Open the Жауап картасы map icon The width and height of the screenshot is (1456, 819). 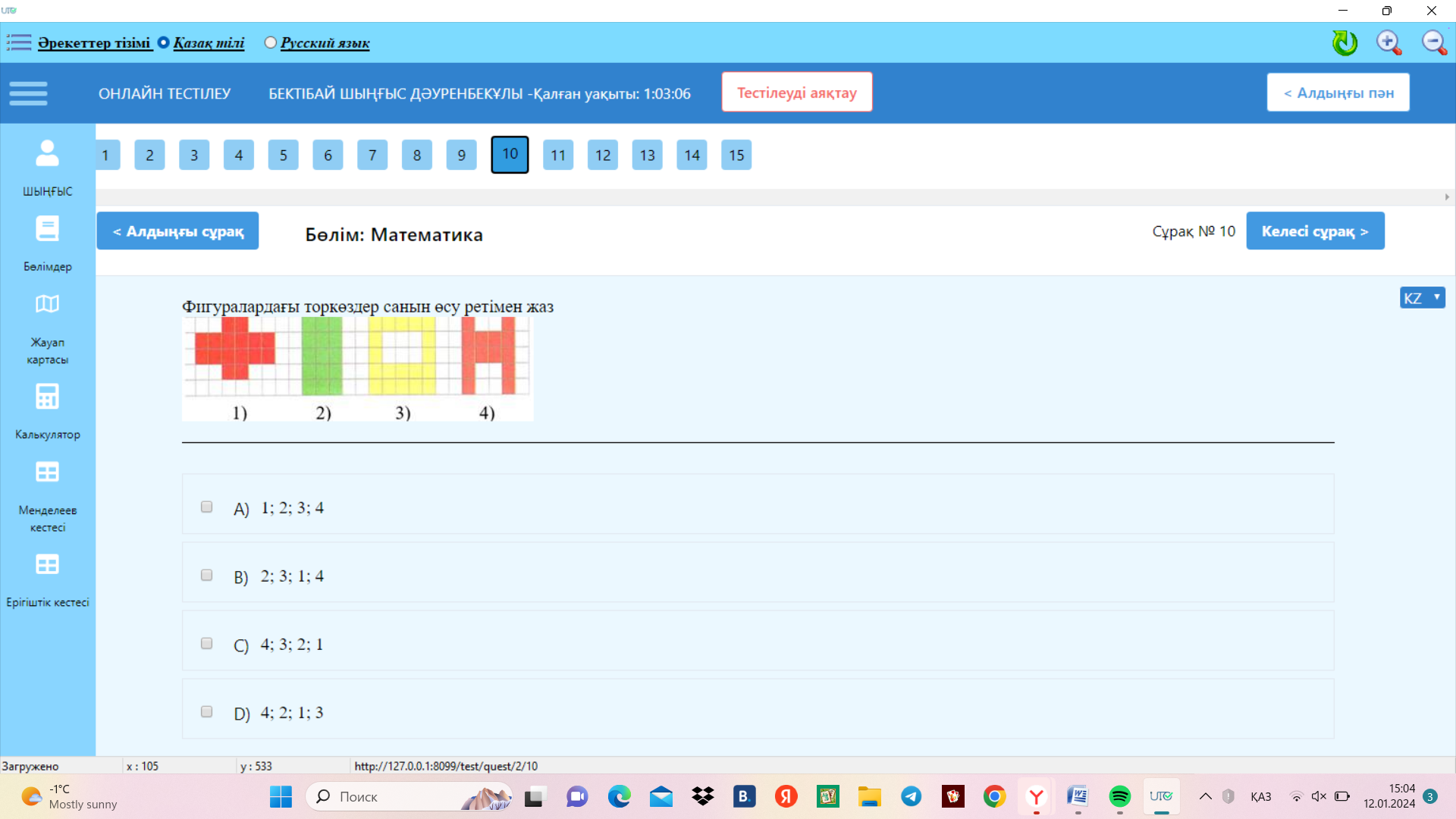pyautogui.click(x=47, y=304)
